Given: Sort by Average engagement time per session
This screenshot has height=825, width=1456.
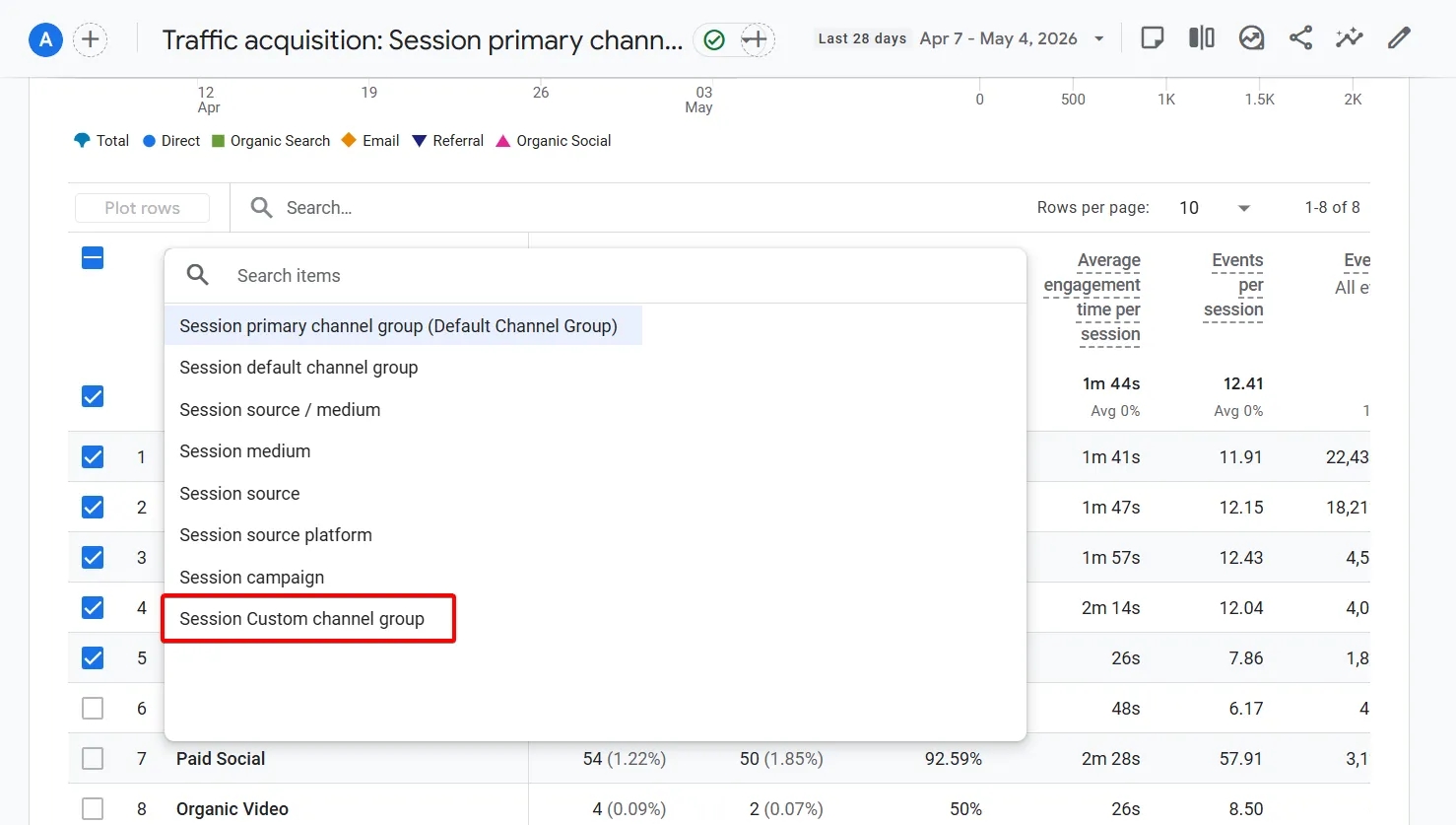Looking at the screenshot, I should point(1092,297).
